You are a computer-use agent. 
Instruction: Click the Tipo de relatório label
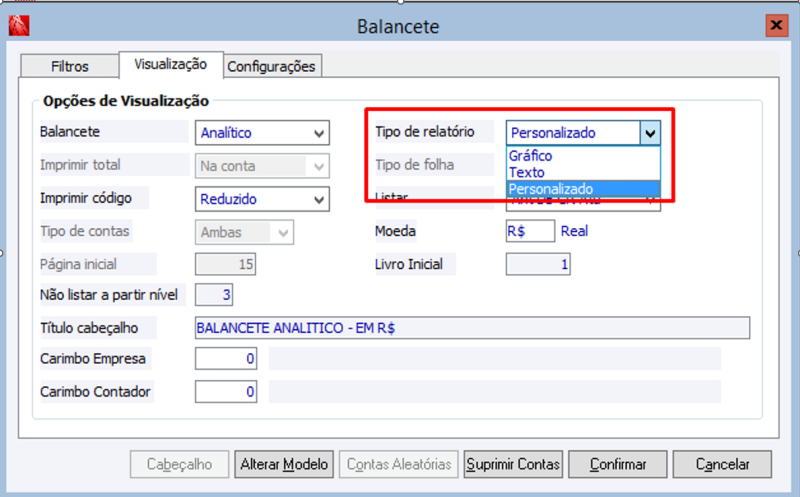click(425, 132)
